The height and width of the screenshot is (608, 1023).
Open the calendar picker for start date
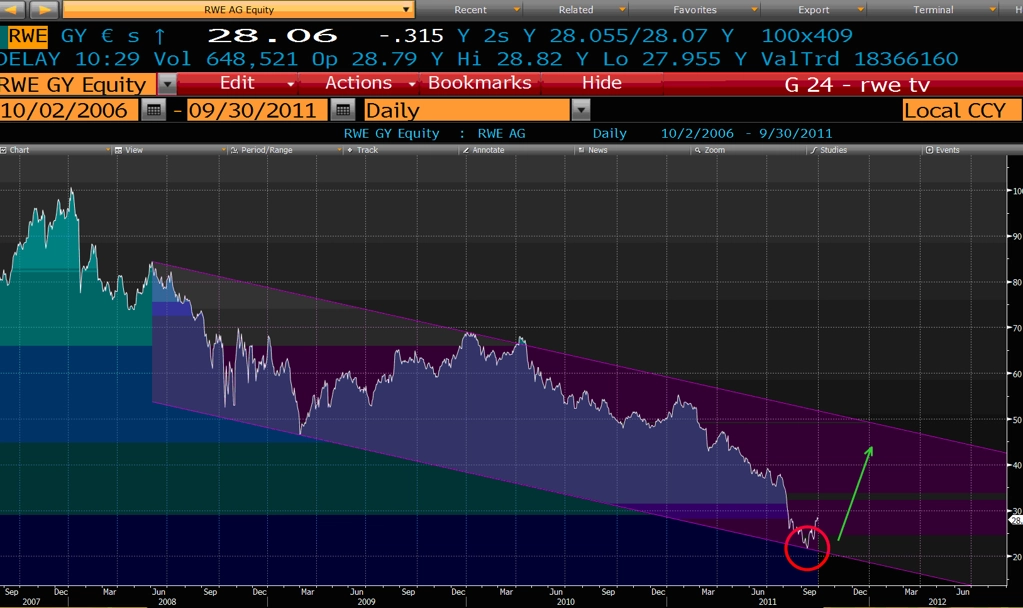(x=153, y=110)
